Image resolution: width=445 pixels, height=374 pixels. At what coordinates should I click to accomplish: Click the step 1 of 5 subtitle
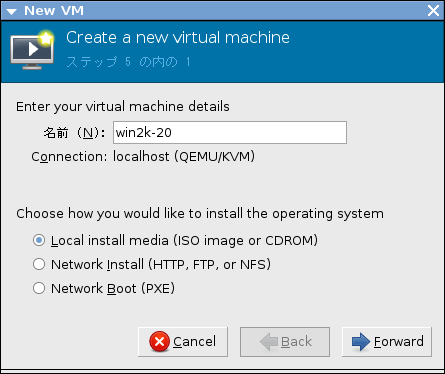click(x=128, y=62)
